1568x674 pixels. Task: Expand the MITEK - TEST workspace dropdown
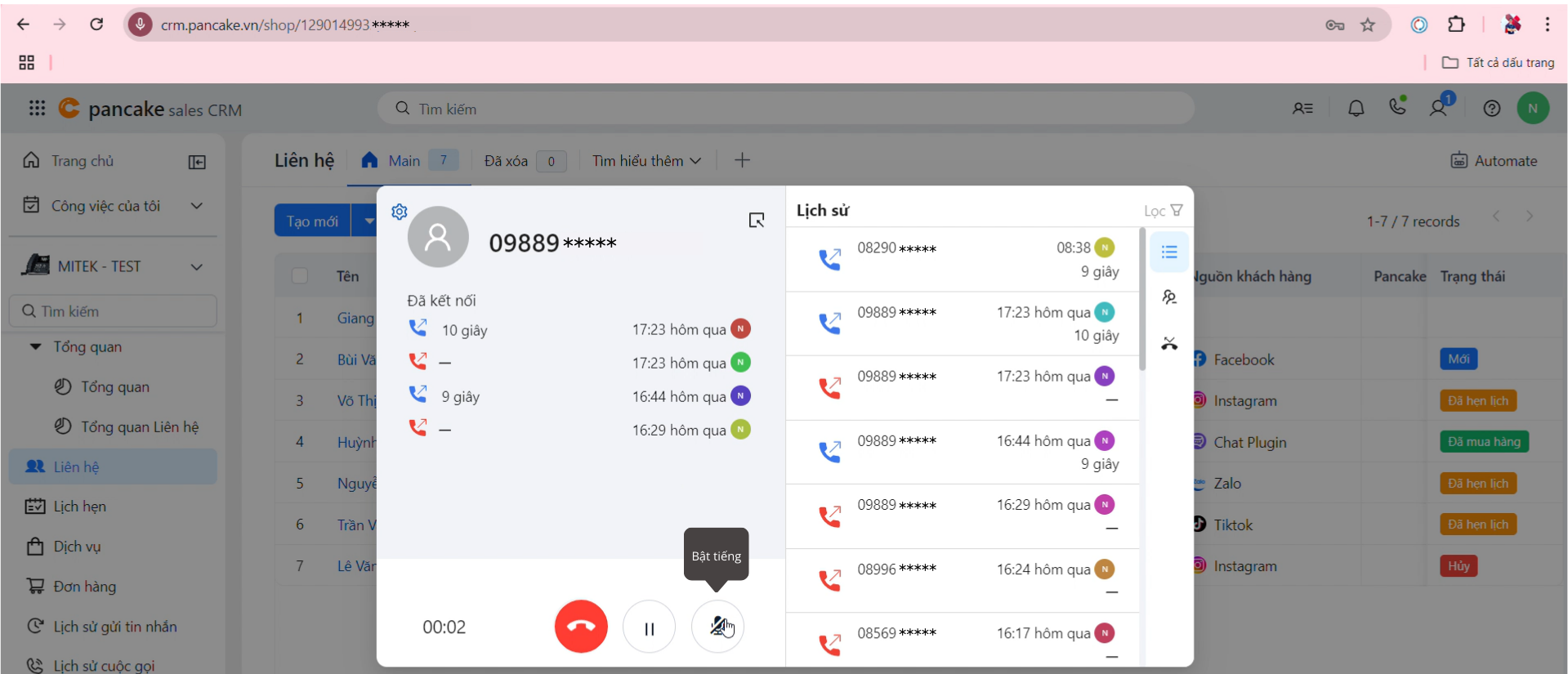click(196, 266)
